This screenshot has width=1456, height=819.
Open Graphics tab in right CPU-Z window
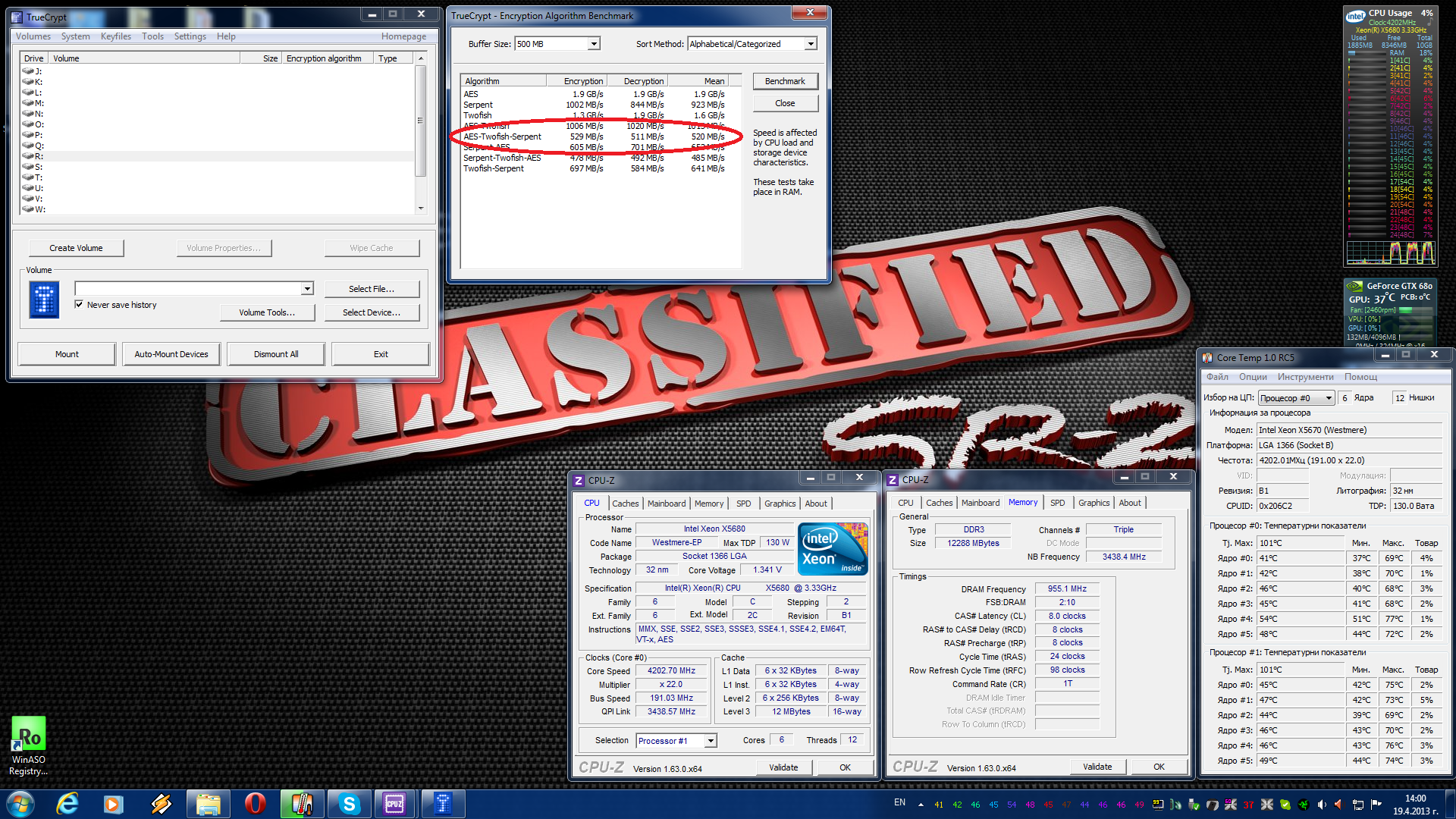pos(1094,503)
